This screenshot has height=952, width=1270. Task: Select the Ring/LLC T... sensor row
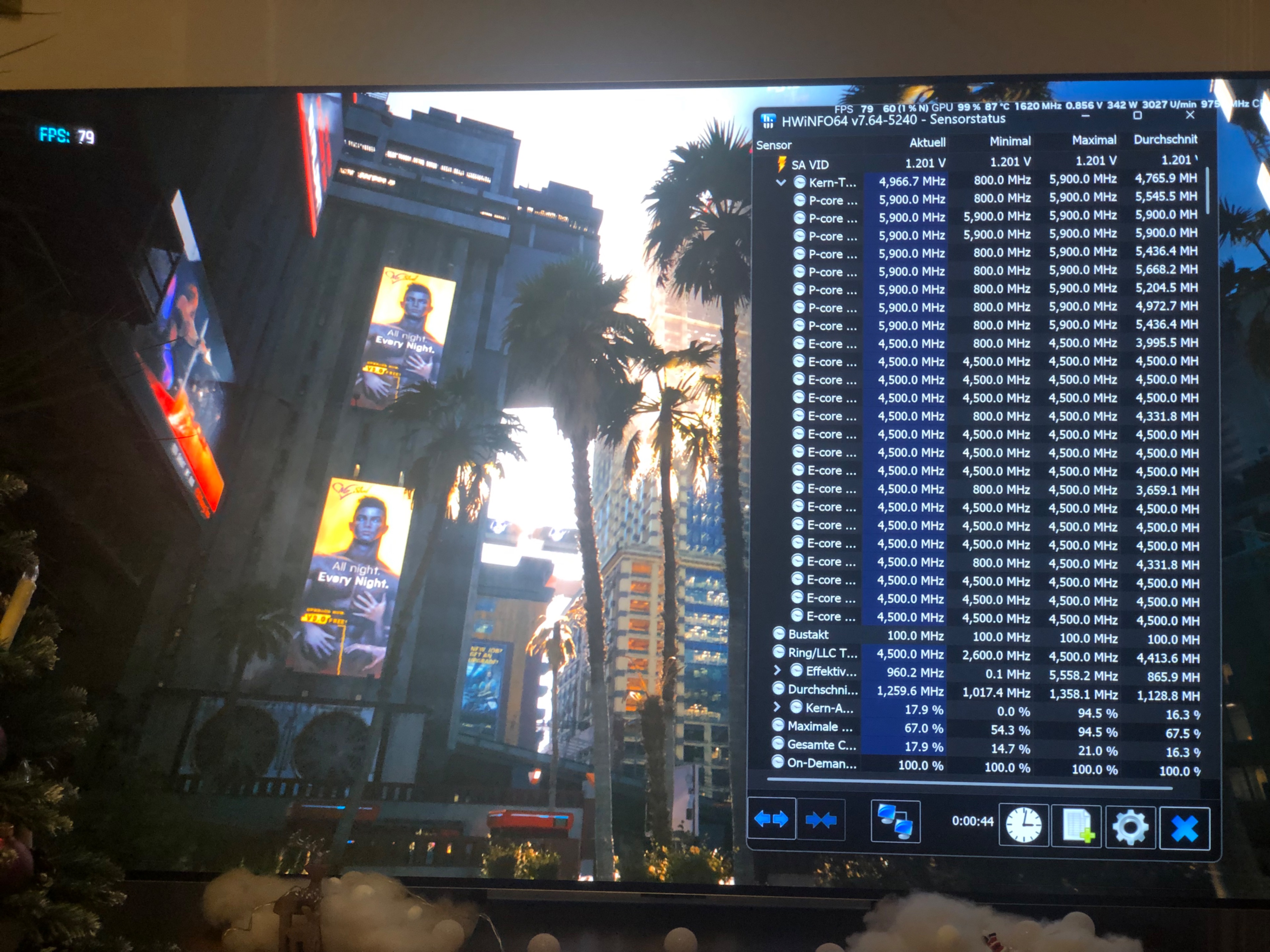(822, 653)
